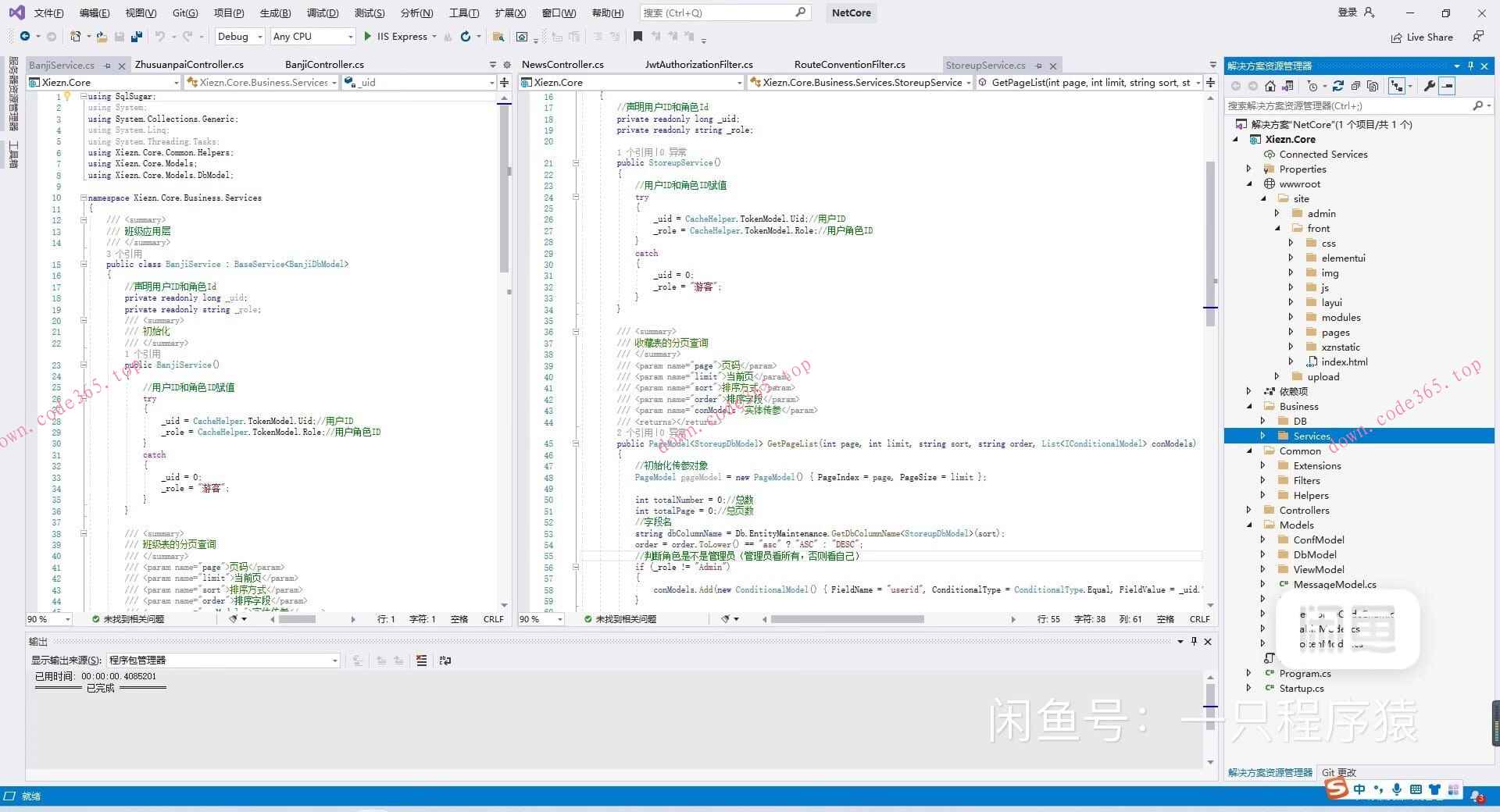Click the Save All toolbar icon
Image resolution: width=1500 pixels, height=812 pixels.
pos(137,37)
